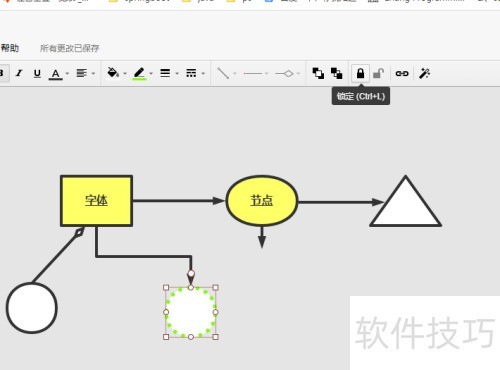Expand the line width dropdown arrow
500x370 pixels.
click(177, 74)
